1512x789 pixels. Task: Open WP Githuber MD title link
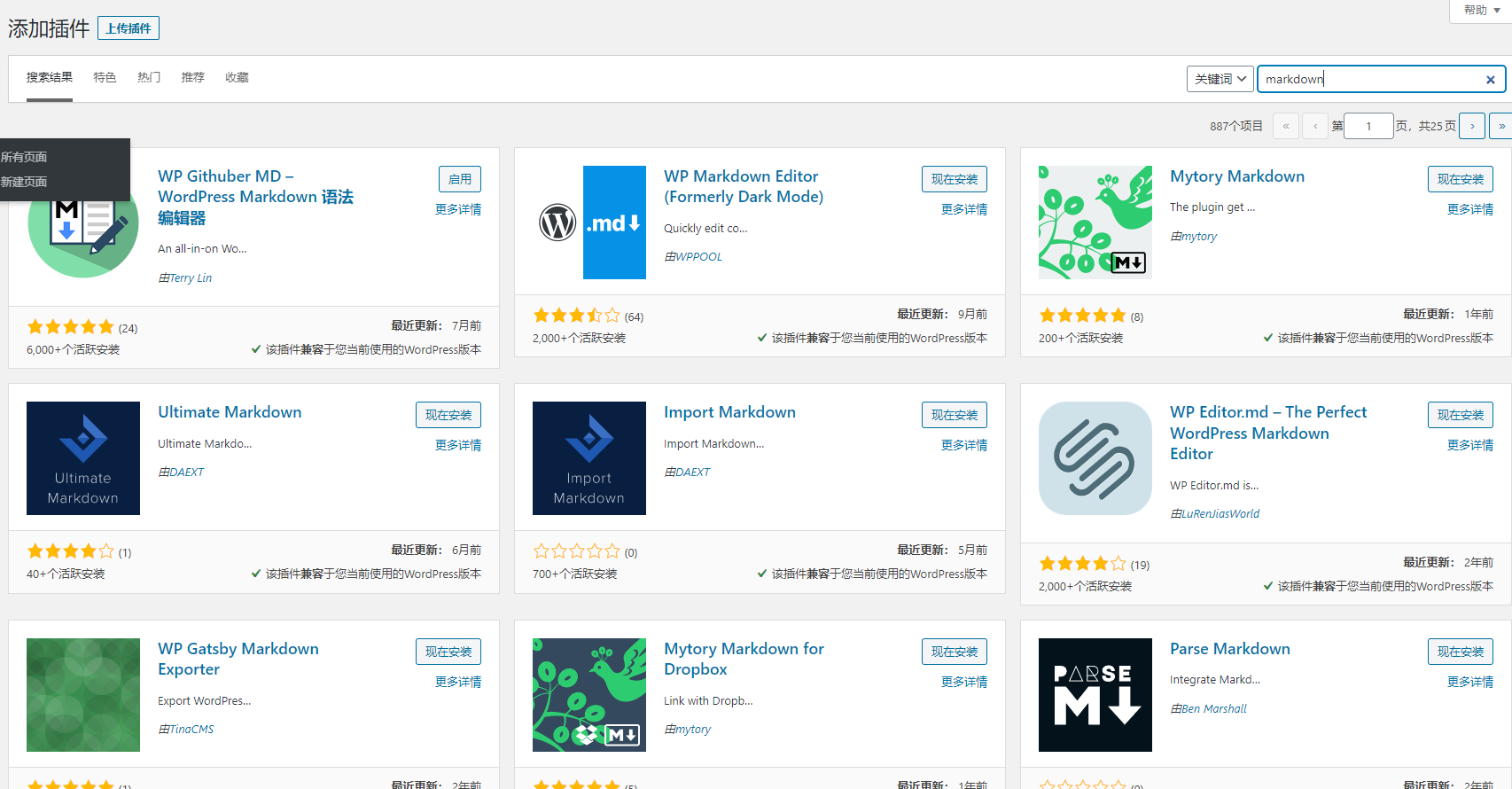255,197
